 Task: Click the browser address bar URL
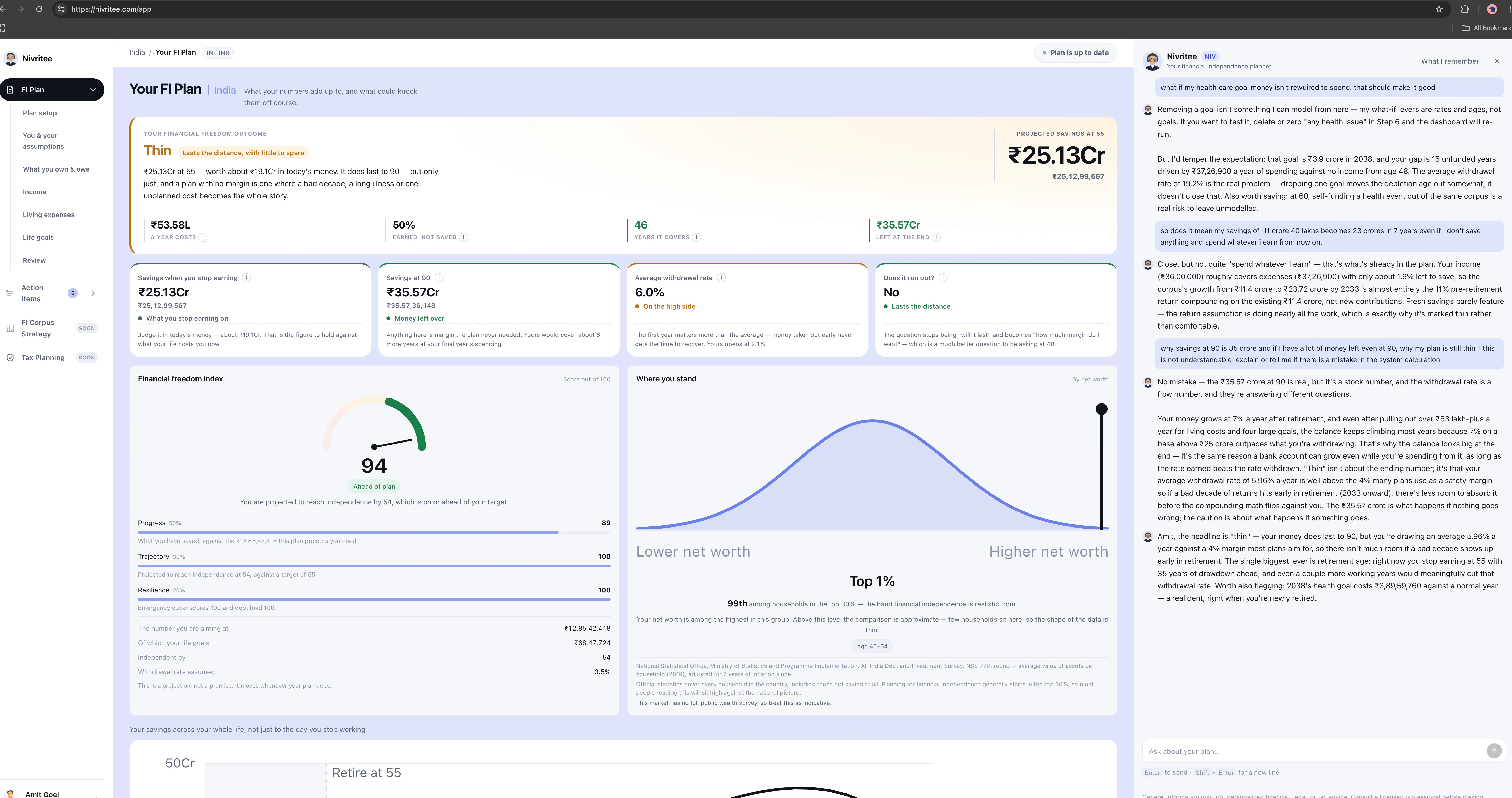111,9
